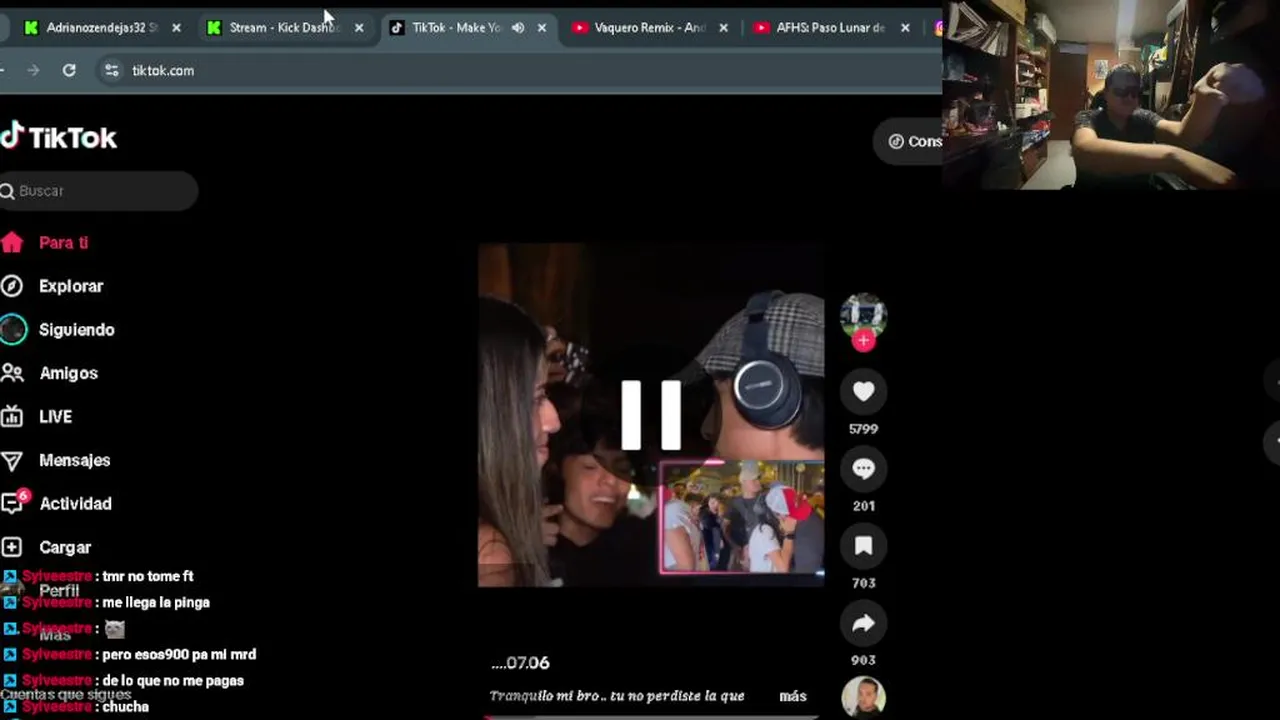Click the 903 shares count
This screenshot has width=1280, height=720.
click(863, 660)
